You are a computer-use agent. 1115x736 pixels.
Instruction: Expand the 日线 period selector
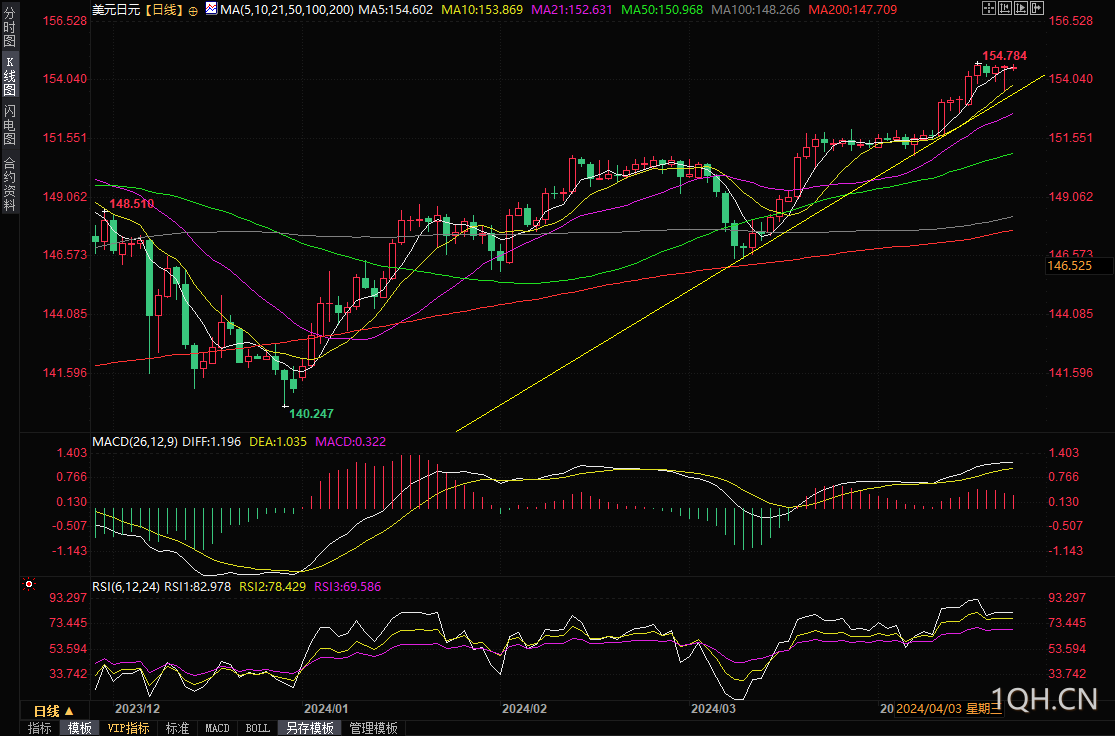click(54, 711)
